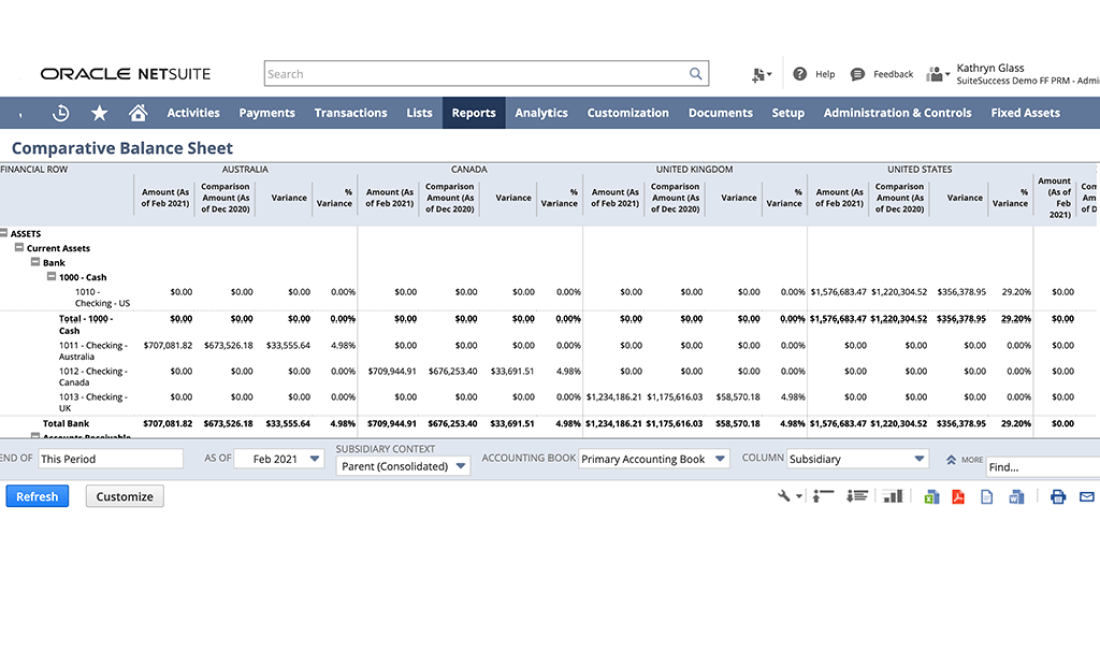
Task: Toggle the More options chevron
Action: [951, 460]
